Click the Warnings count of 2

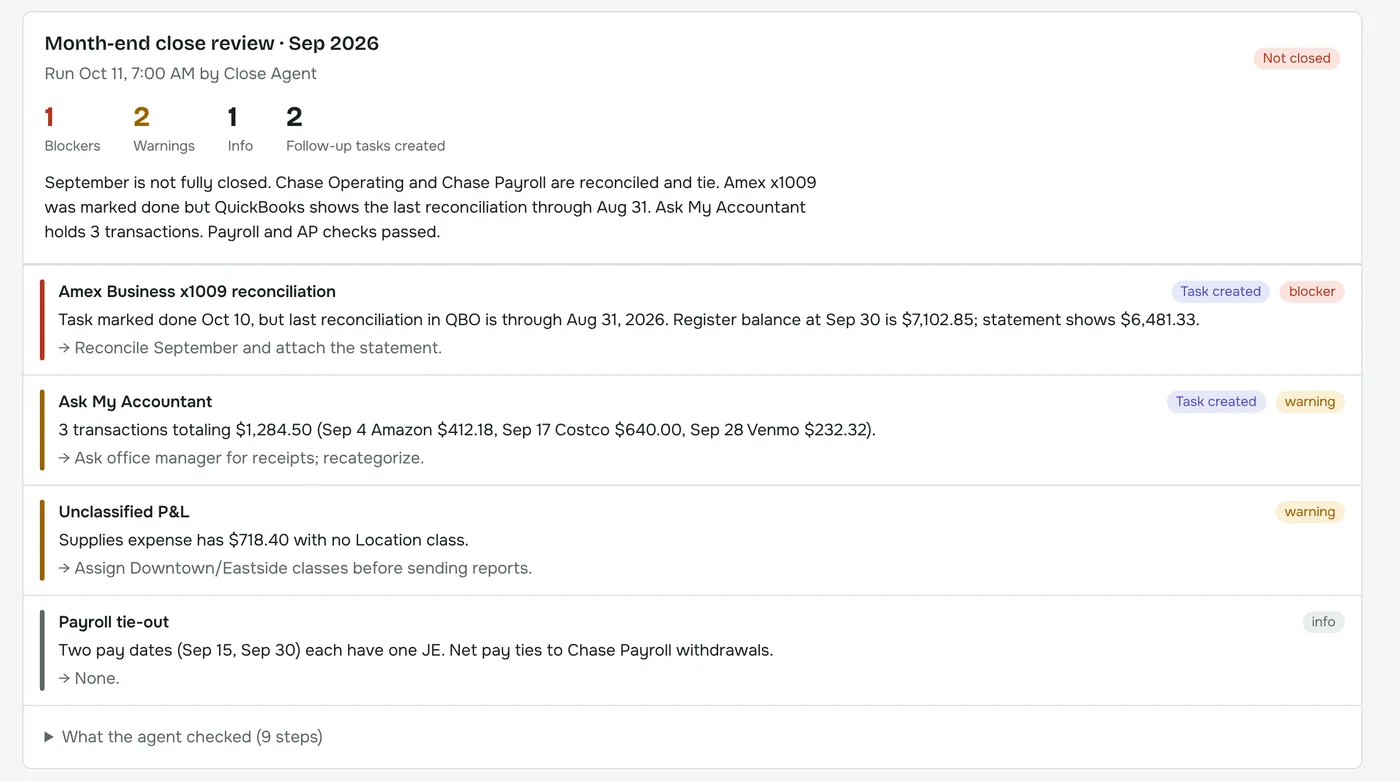click(141, 117)
